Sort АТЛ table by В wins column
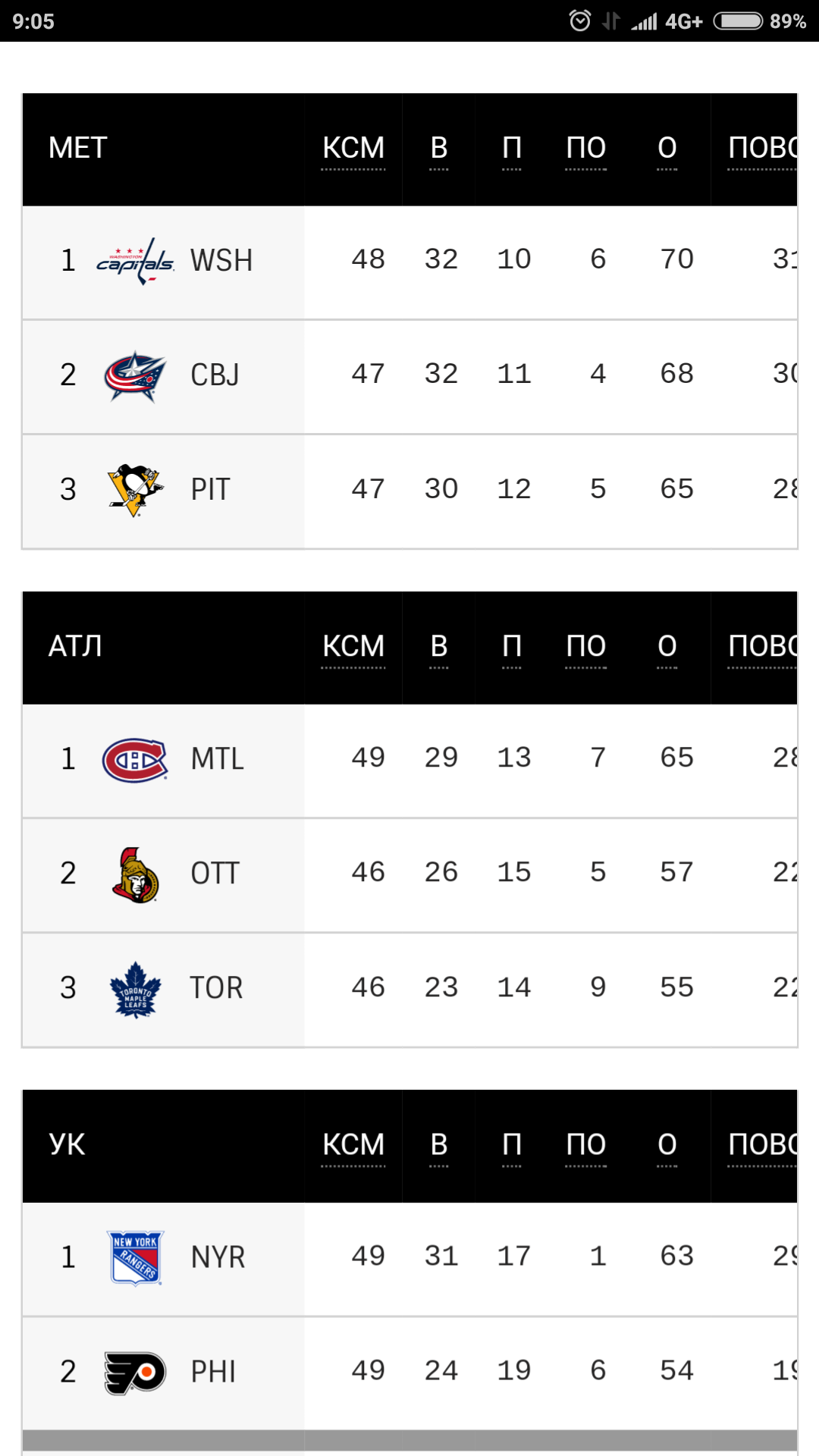The height and width of the screenshot is (1456, 819). (x=439, y=646)
